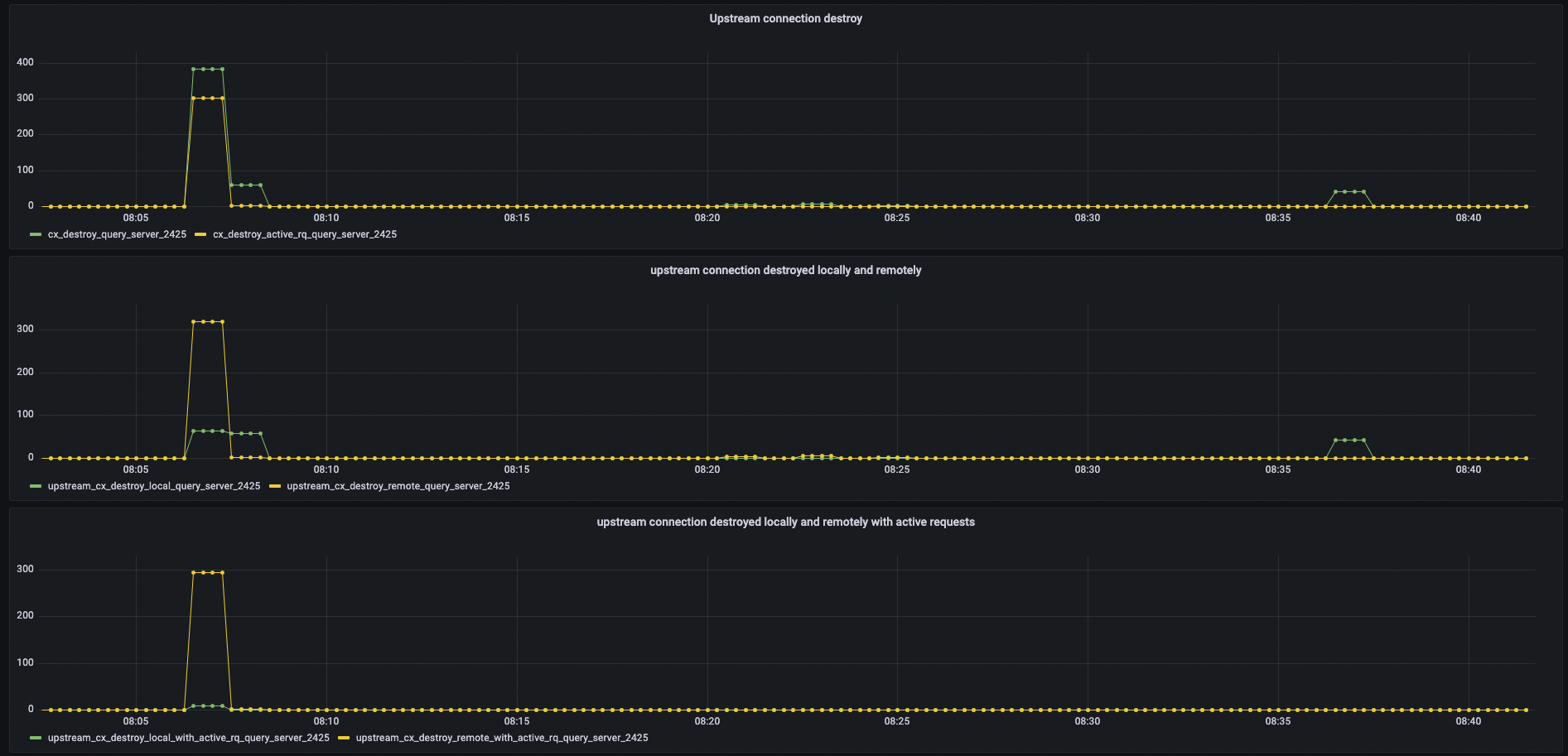Click the green swatch of upstream_cx_destroy_local_with_active_rq_query_server_2425
Image resolution: width=1568 pixels, height=756 pixels.
coord(36,738)
